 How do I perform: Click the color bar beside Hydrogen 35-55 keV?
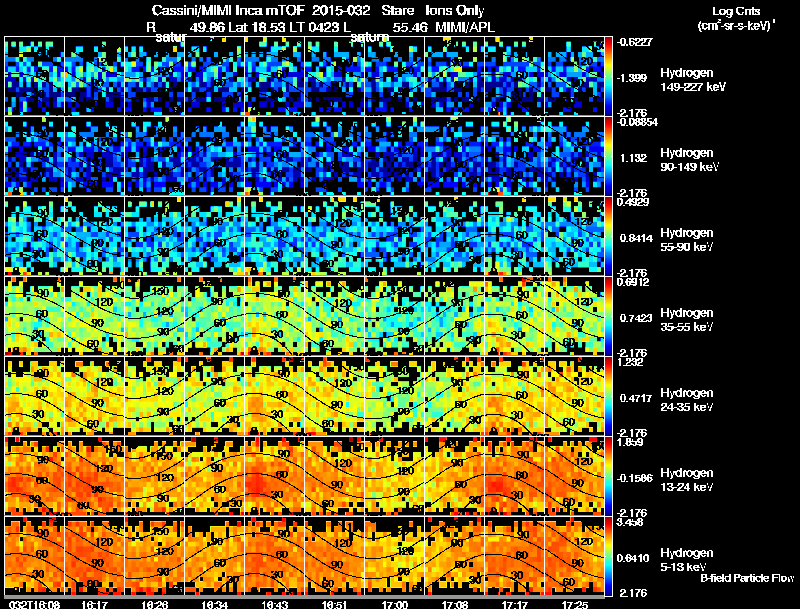pos(608,316)
